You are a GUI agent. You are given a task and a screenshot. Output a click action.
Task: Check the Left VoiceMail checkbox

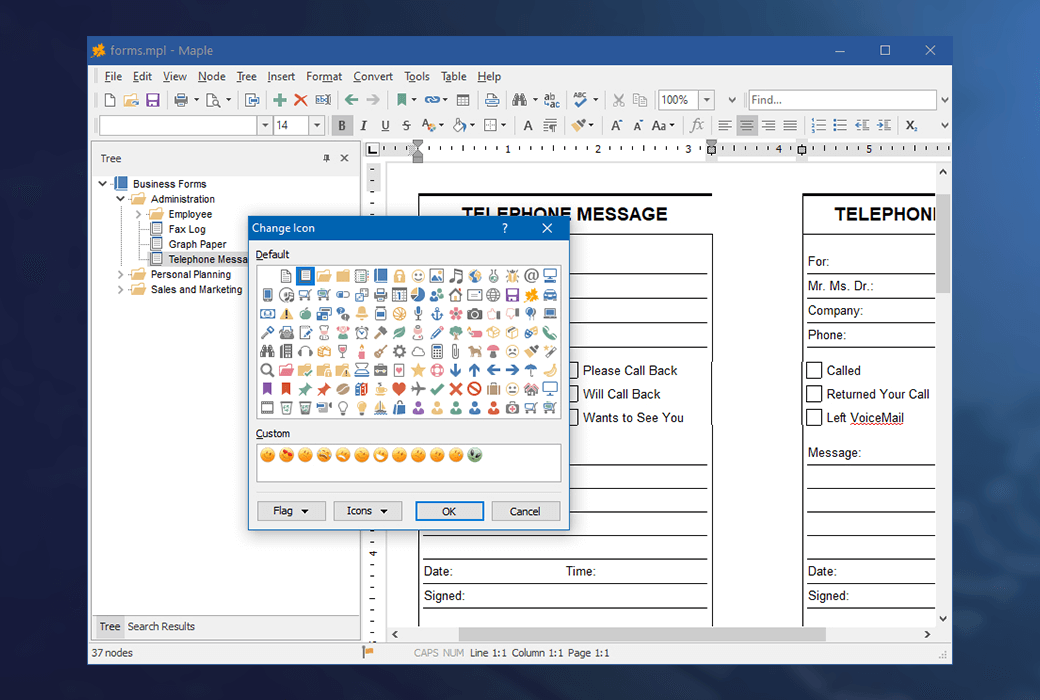click(x=814, y=417)
